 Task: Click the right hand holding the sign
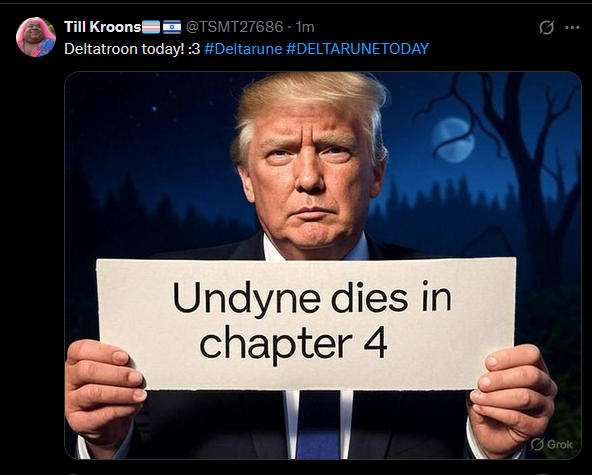(512, 400)
